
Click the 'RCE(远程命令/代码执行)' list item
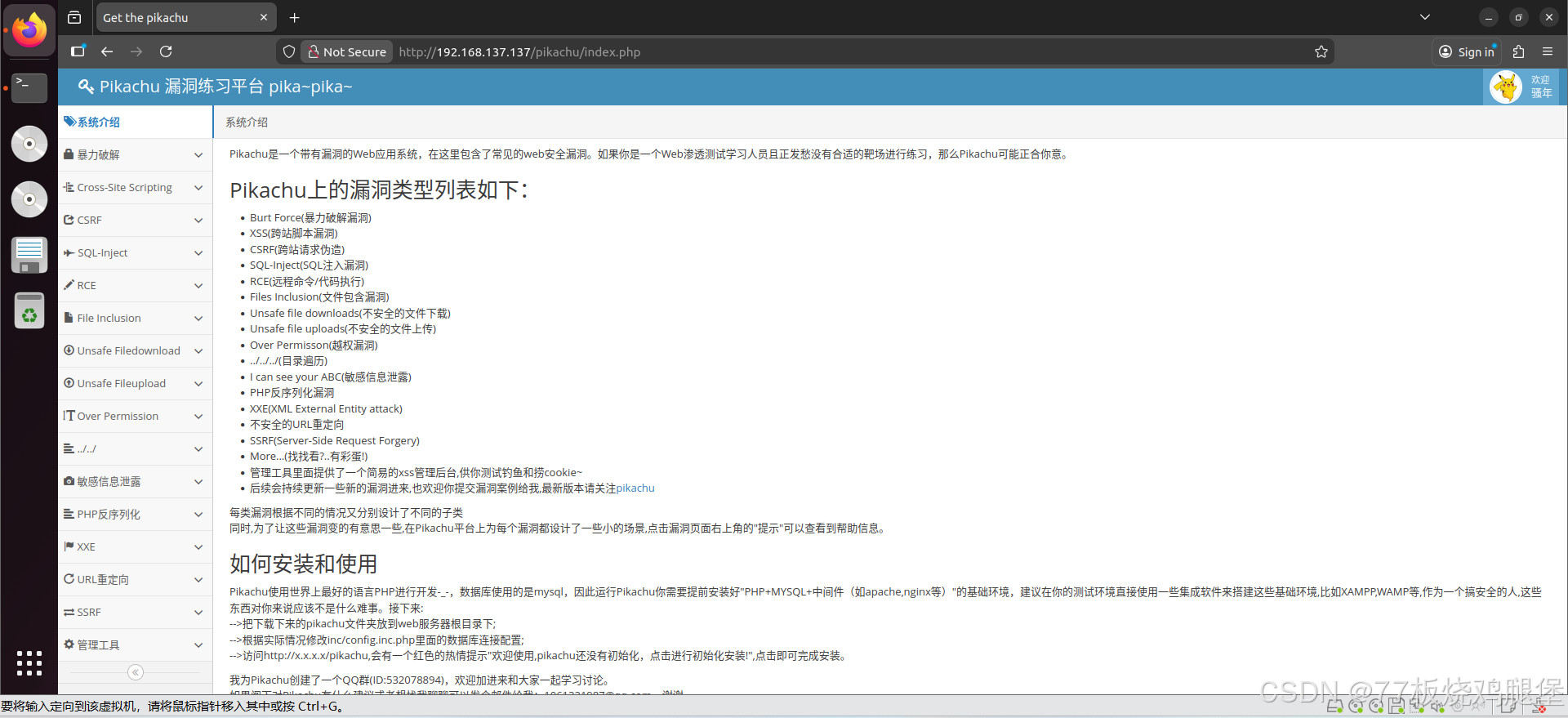pos(307,282)
